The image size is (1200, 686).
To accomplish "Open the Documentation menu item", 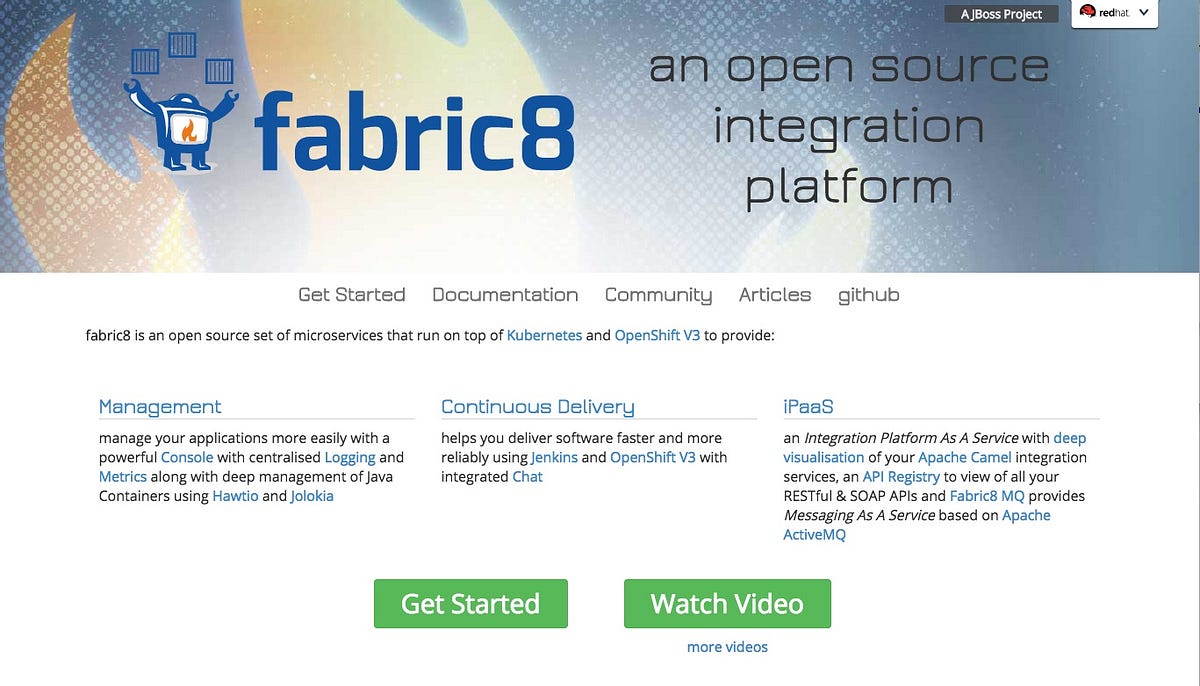I will point(505,295).
